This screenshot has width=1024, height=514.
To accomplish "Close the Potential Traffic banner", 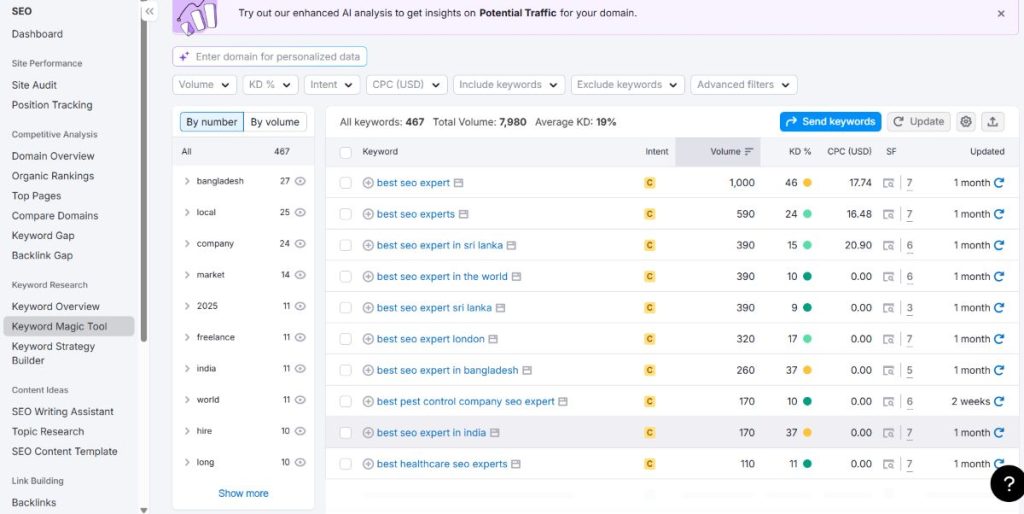I will 1000,13.
